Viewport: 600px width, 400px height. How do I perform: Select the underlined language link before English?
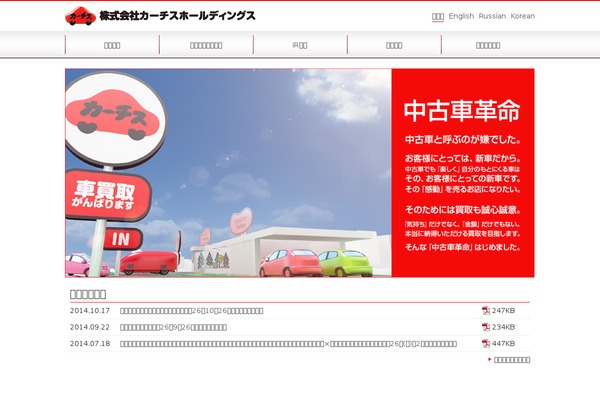coord(438,16)
